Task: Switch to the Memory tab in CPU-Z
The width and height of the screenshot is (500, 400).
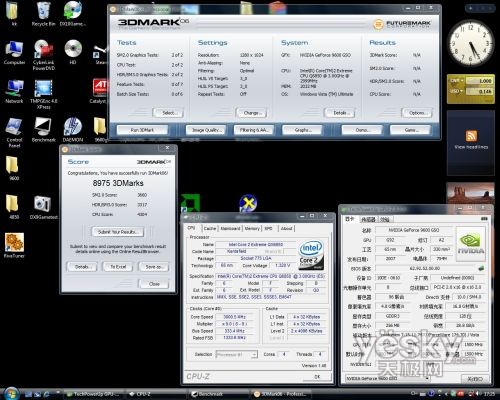Action: (252, 228)
